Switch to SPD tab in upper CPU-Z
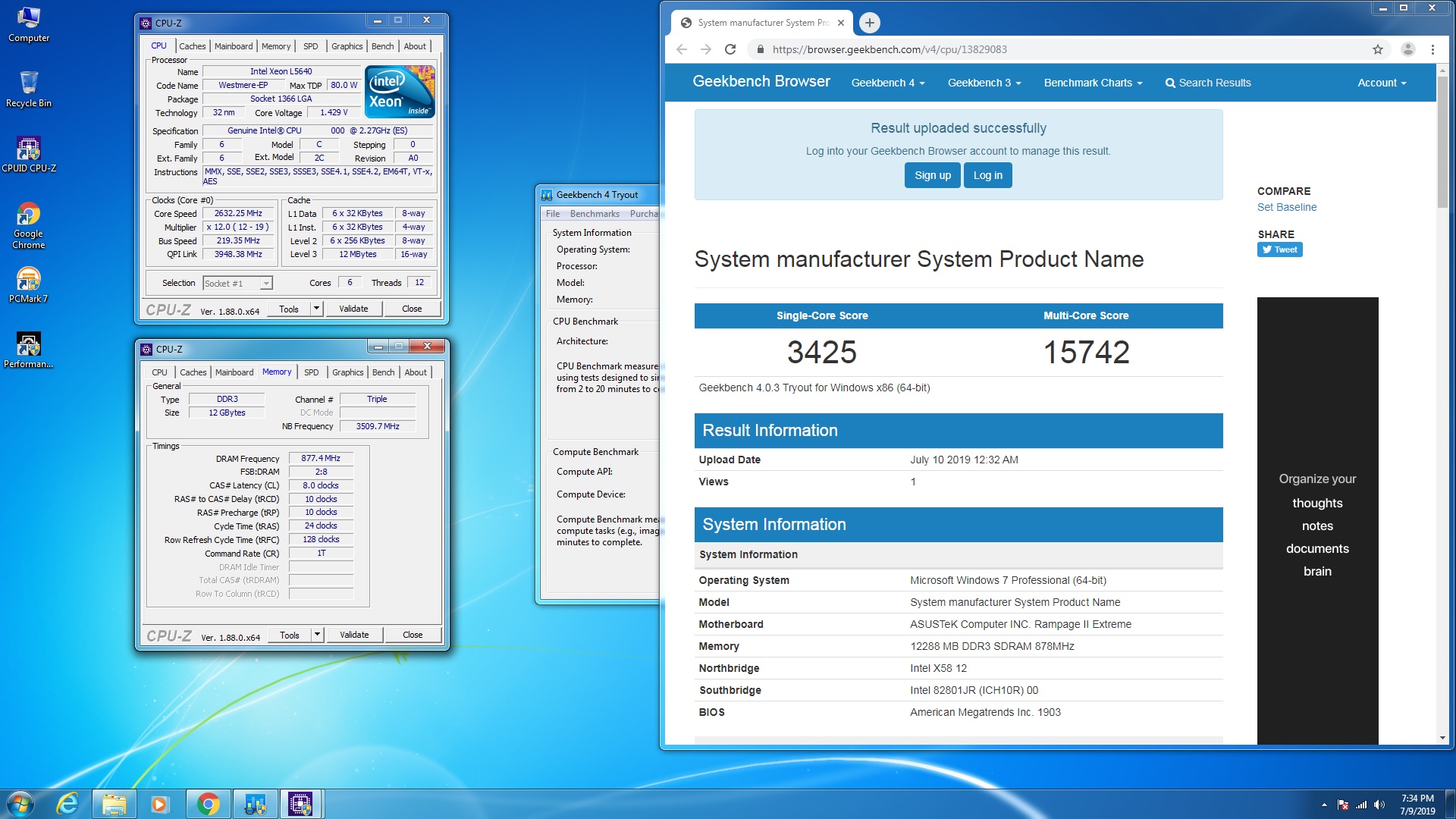1456x819 pixels. point(311,46)
